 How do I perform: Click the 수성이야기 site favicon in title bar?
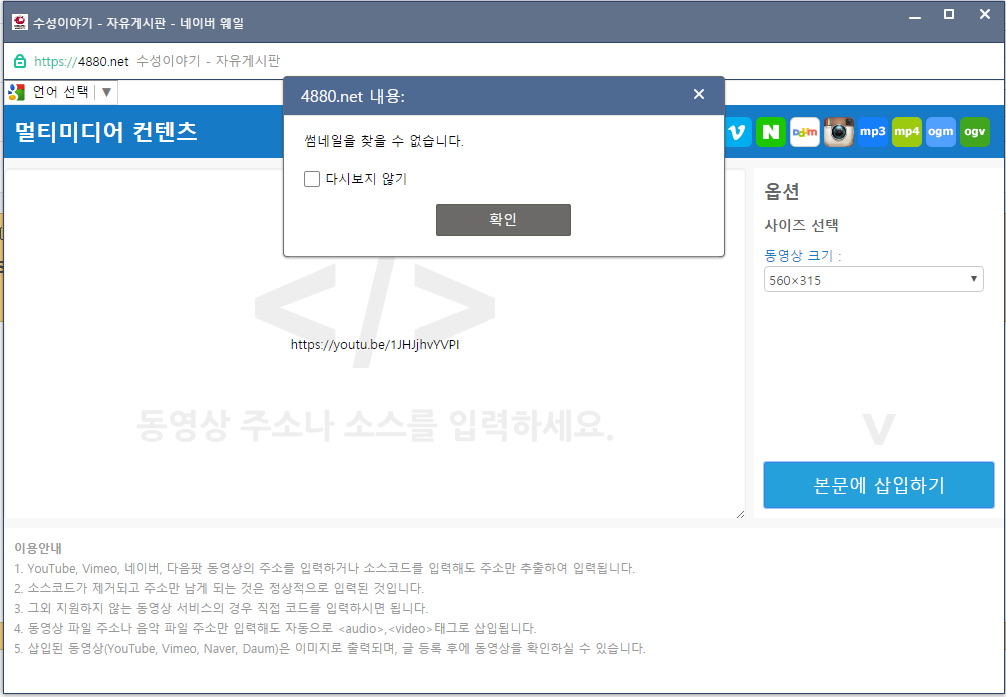click(x=19, y=22)
